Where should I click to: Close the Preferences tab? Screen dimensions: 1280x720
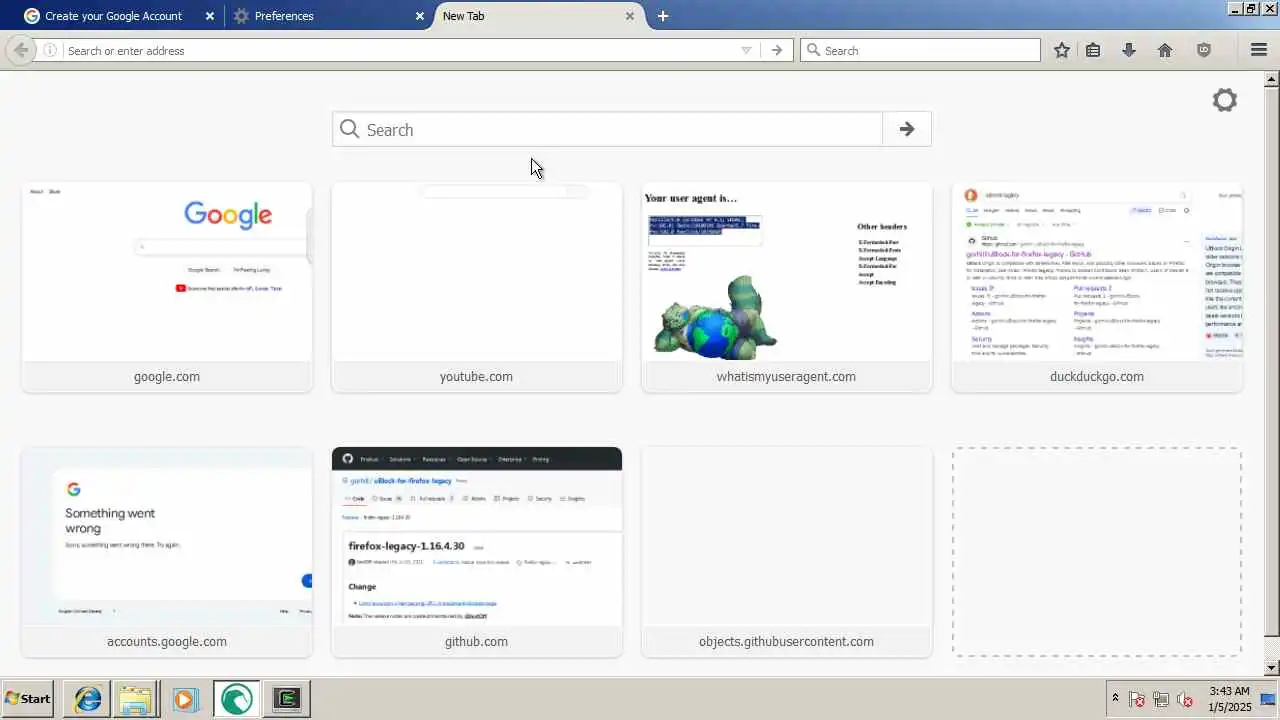coord(420,16)
